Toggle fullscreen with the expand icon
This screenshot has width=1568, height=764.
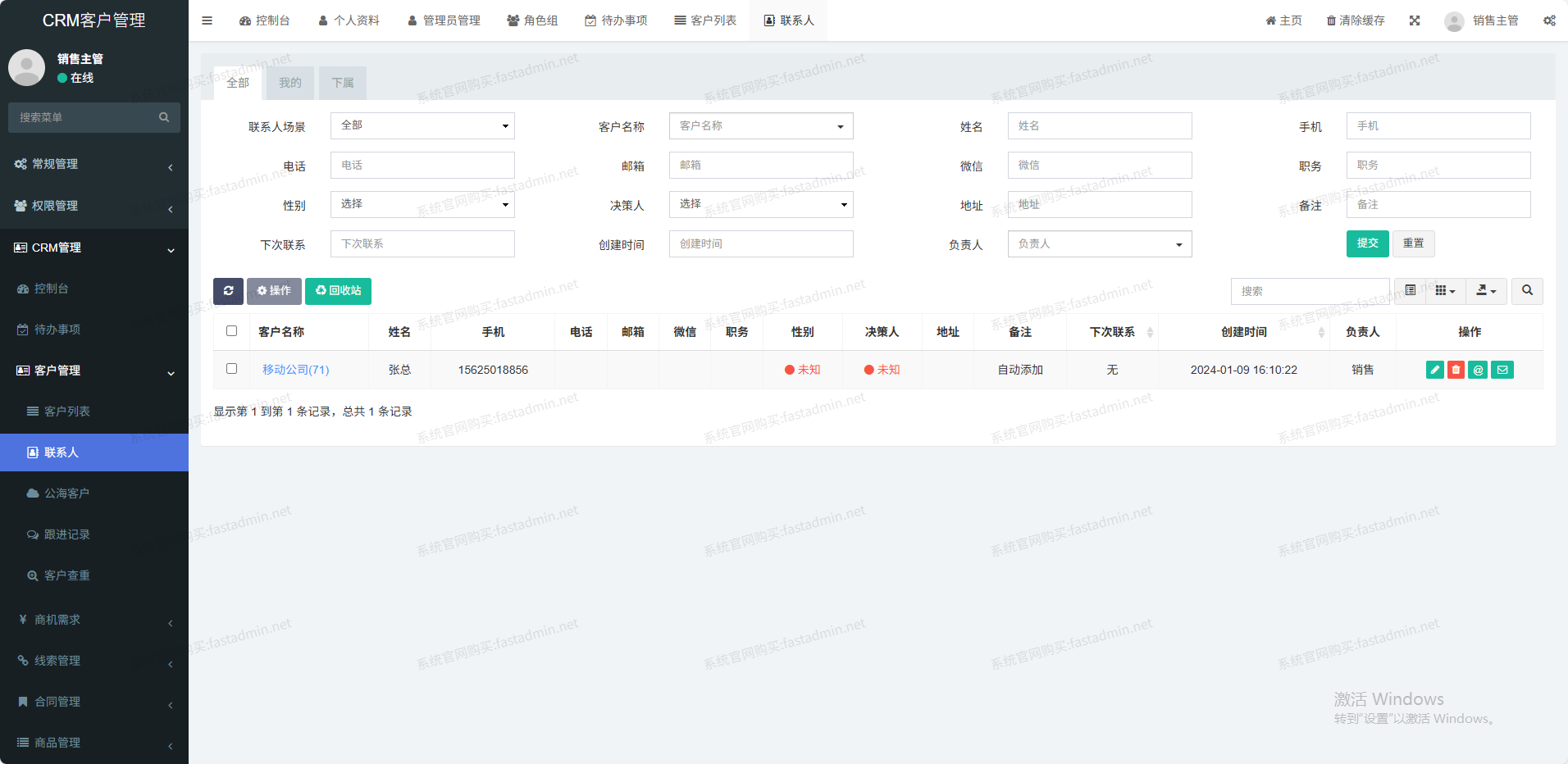(x=1414, y=20)
